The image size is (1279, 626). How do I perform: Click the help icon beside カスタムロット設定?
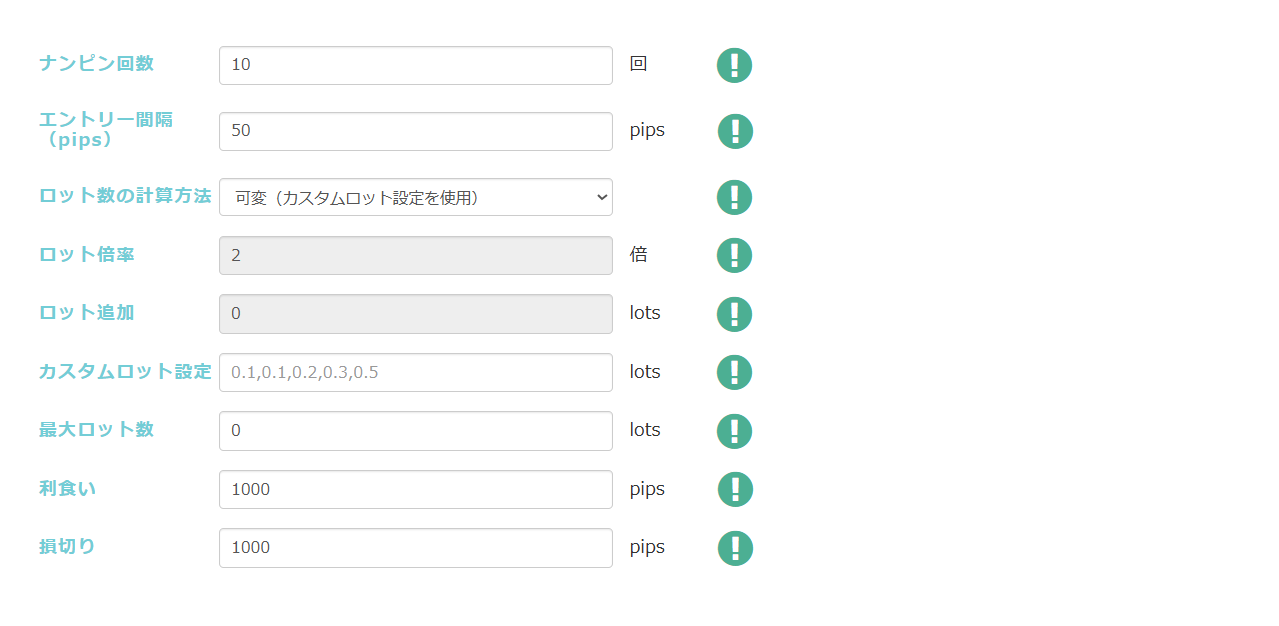(x=734, y=372)
